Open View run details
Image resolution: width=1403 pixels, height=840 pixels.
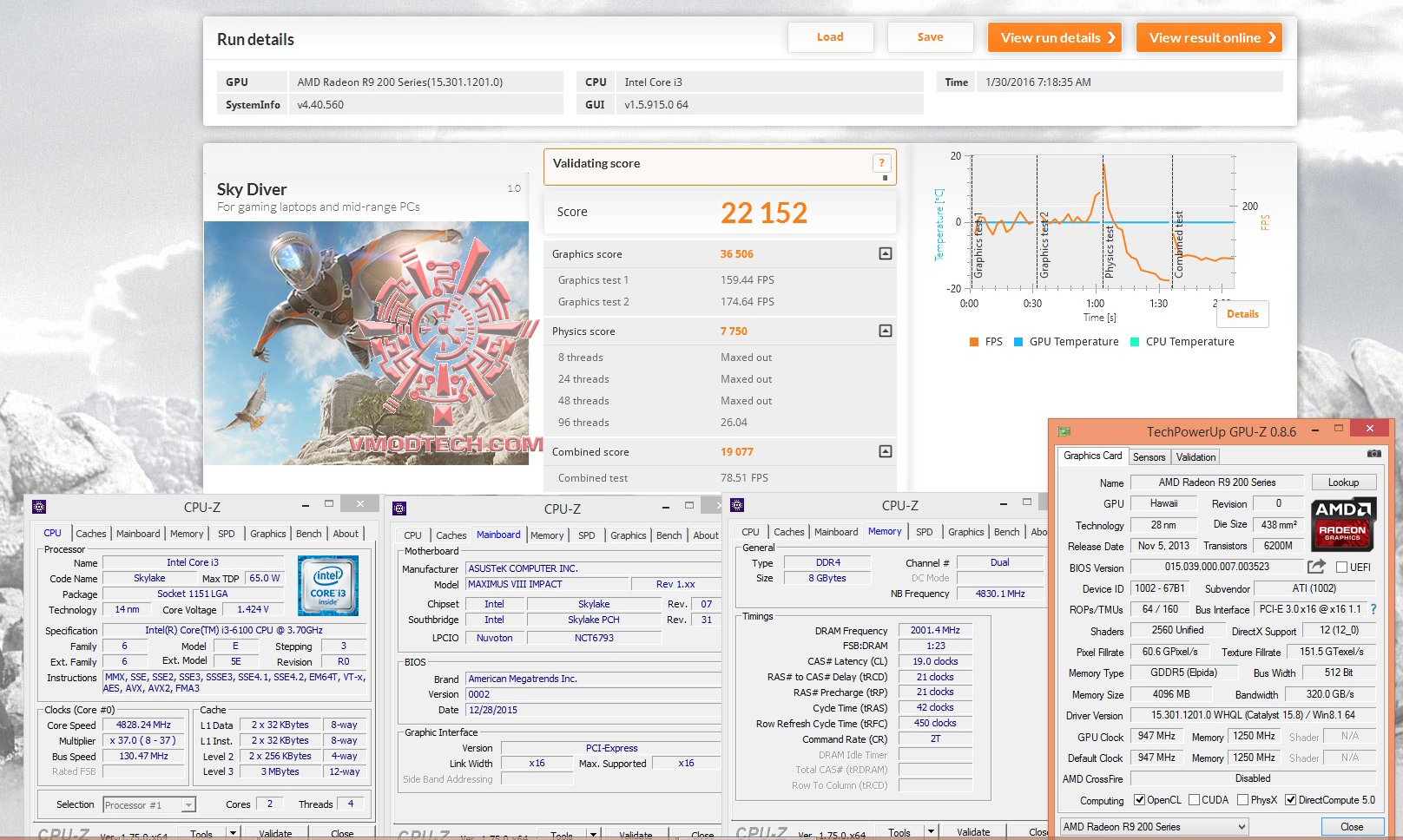1055,37
